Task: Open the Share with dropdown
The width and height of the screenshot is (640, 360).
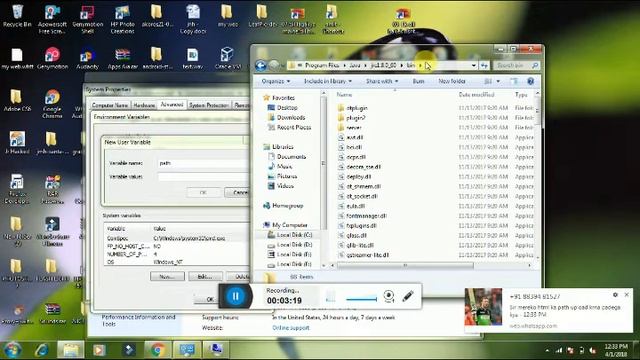Action: (382, 81)
